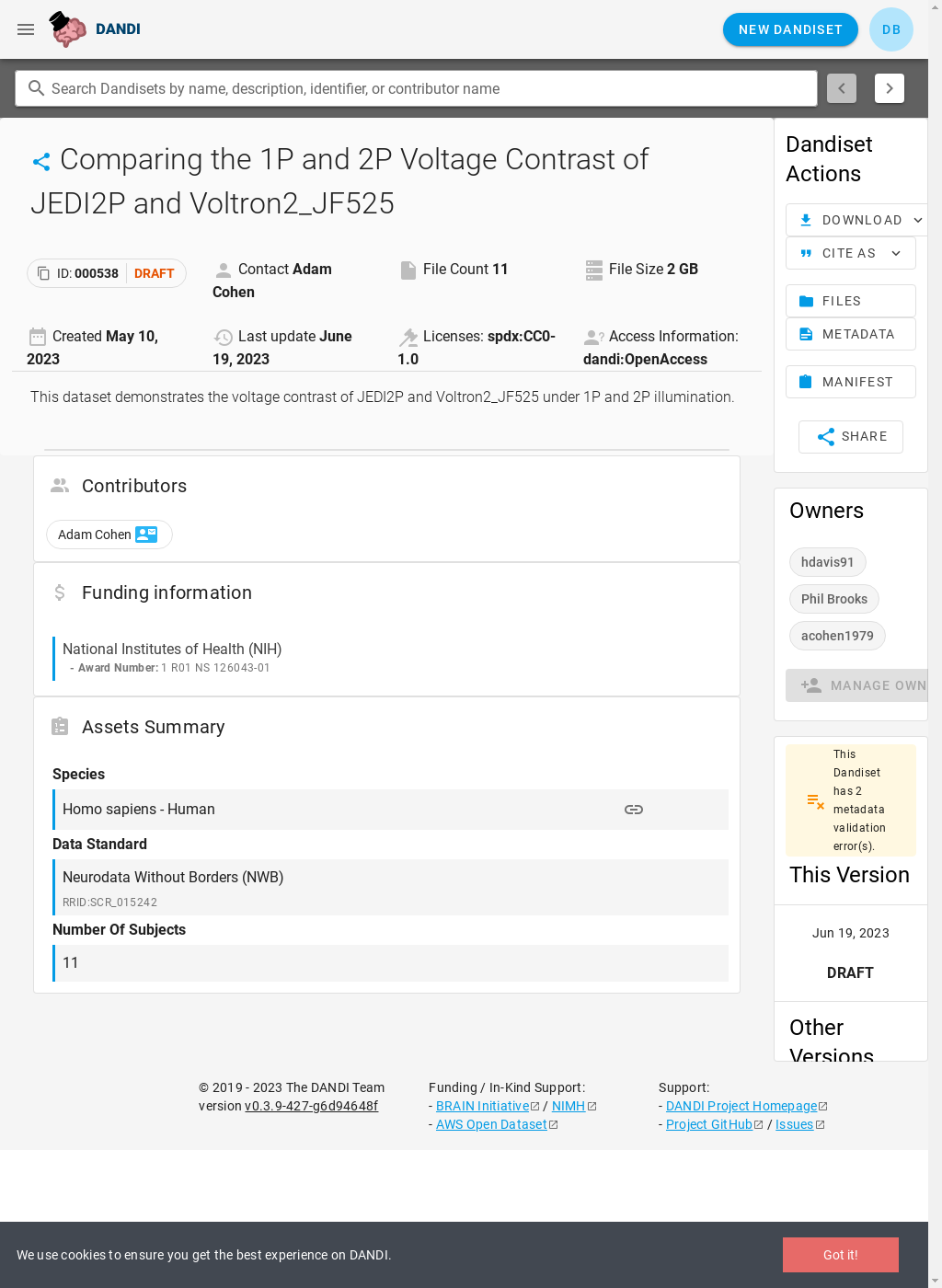This screenshot has width=942, height=1288.
Task: Click the DRAFT version entry dated Jun 19, 2023
Action: pos(851,953)
